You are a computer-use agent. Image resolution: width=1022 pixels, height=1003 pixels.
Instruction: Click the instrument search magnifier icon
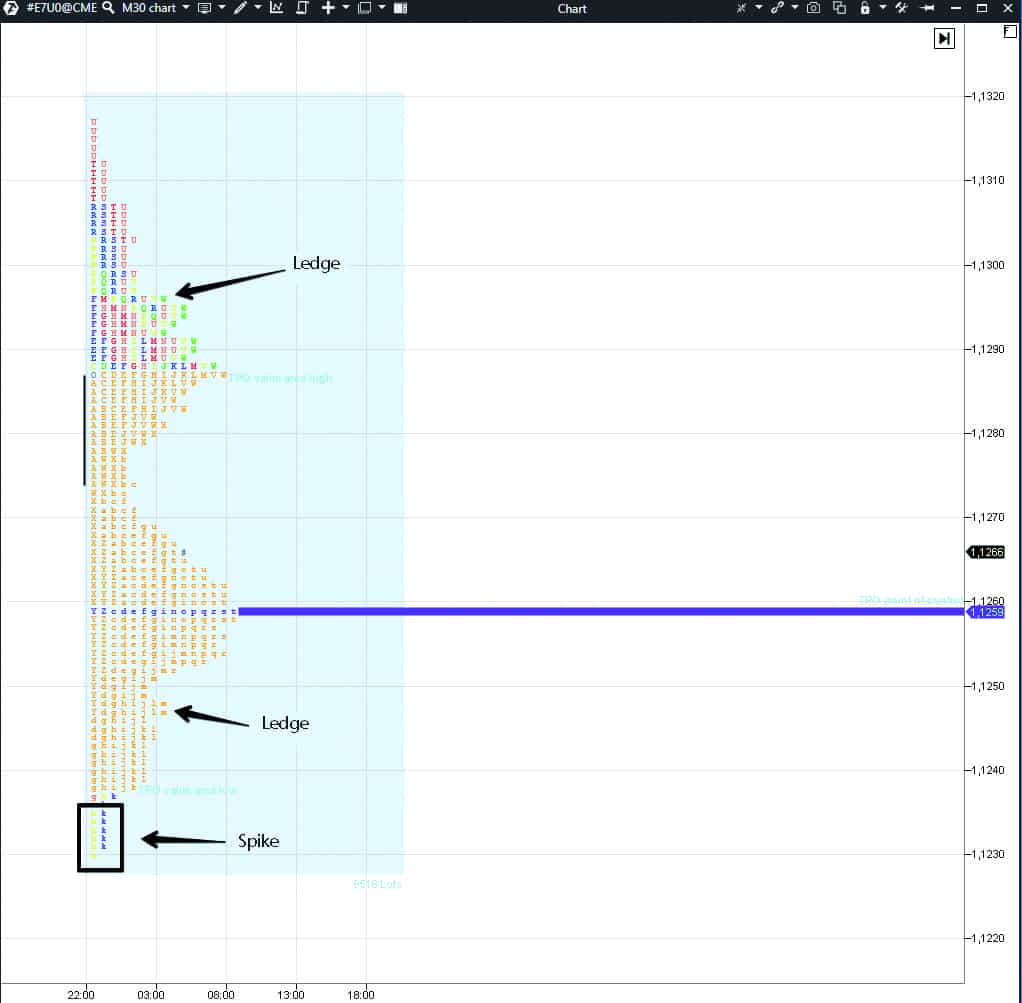click(x=107, y=8)
